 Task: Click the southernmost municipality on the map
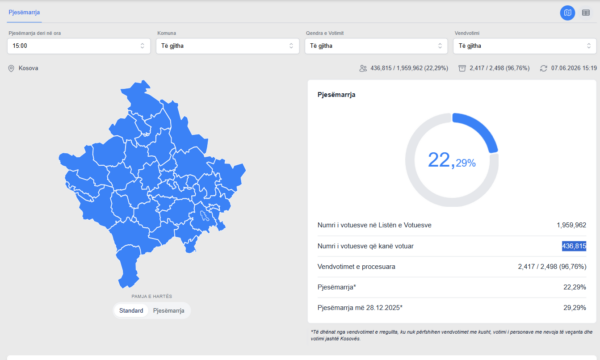coord(128,268)
